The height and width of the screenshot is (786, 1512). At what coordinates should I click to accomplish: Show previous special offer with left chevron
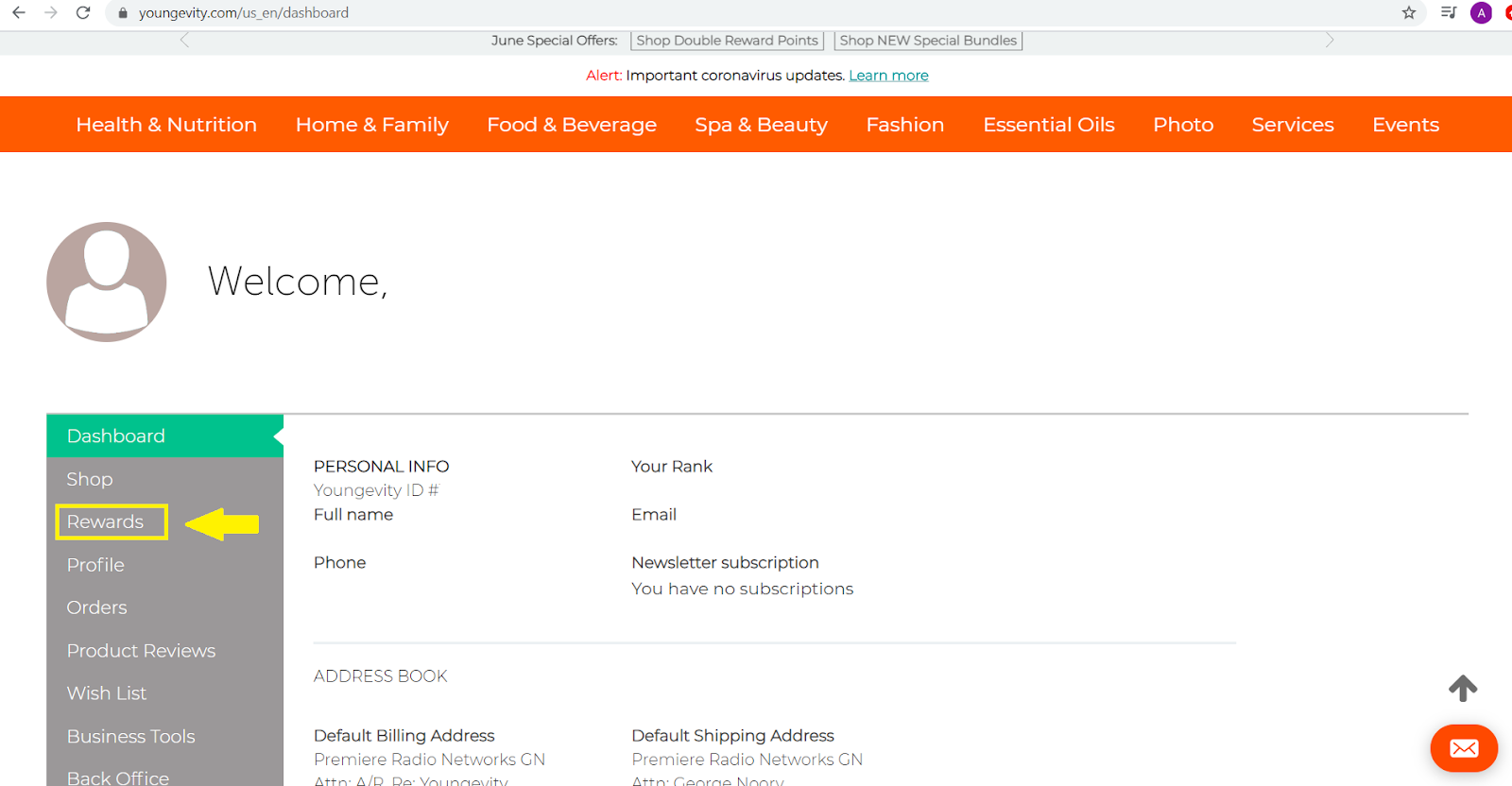tap(184, 40)
